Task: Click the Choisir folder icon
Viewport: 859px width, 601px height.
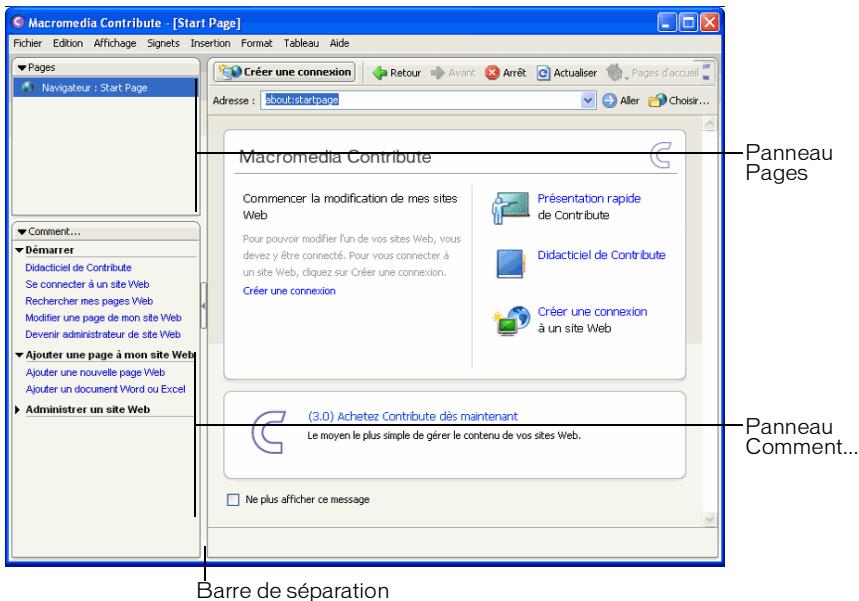Action: tap(657, 101)
